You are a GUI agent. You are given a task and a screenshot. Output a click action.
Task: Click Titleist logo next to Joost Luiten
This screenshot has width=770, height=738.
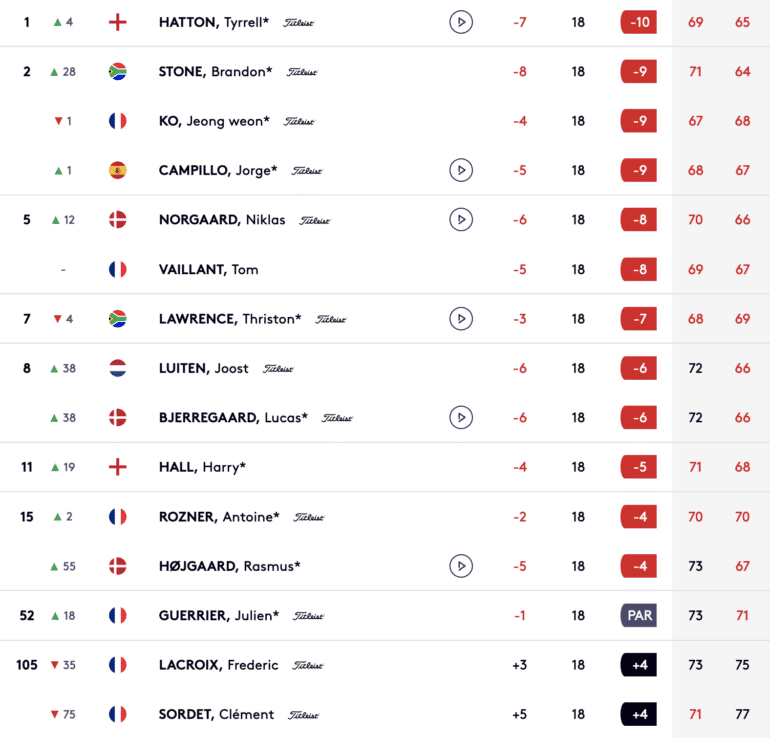(x=278, y=369)
